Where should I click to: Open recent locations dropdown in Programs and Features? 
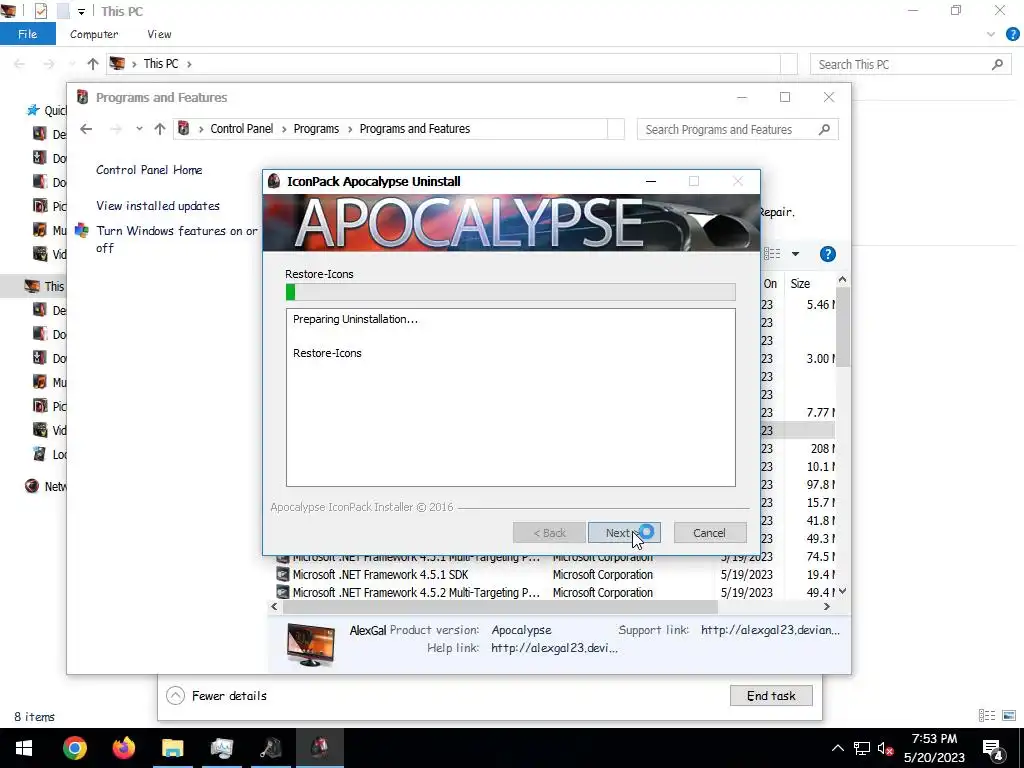pos(139,129)
